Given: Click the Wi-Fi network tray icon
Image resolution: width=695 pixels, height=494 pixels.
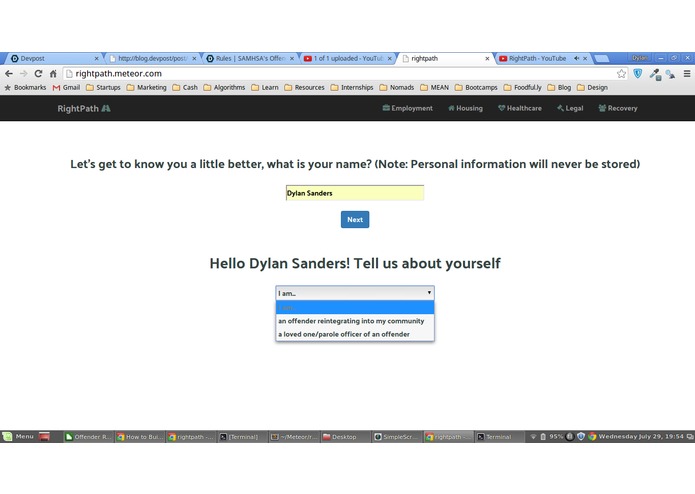Looking at the screenshot, I should point(533,436).
